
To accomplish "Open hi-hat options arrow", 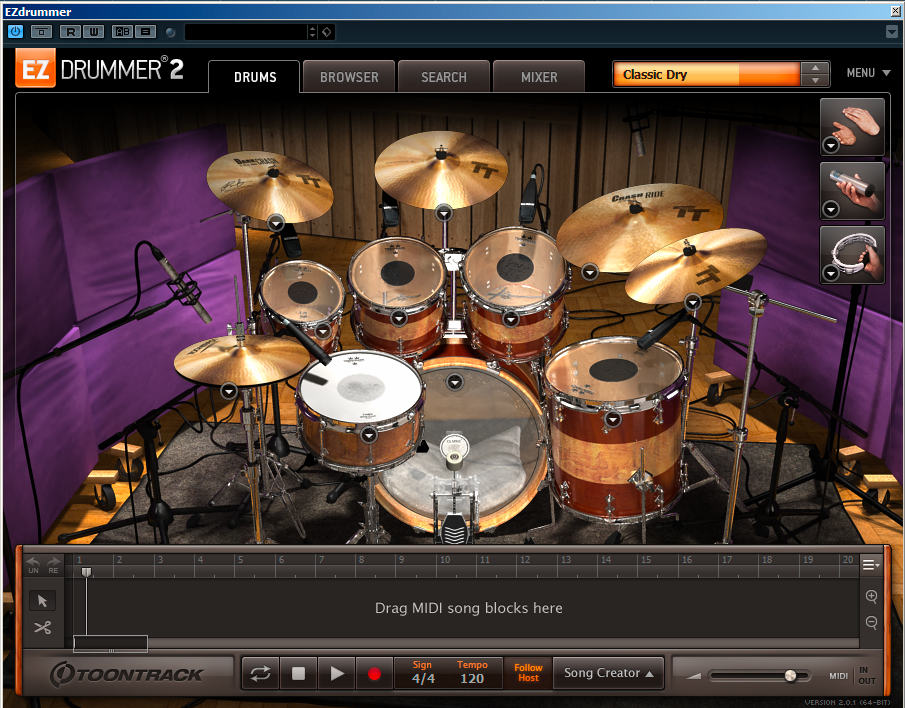I will (x=229, y=391).
